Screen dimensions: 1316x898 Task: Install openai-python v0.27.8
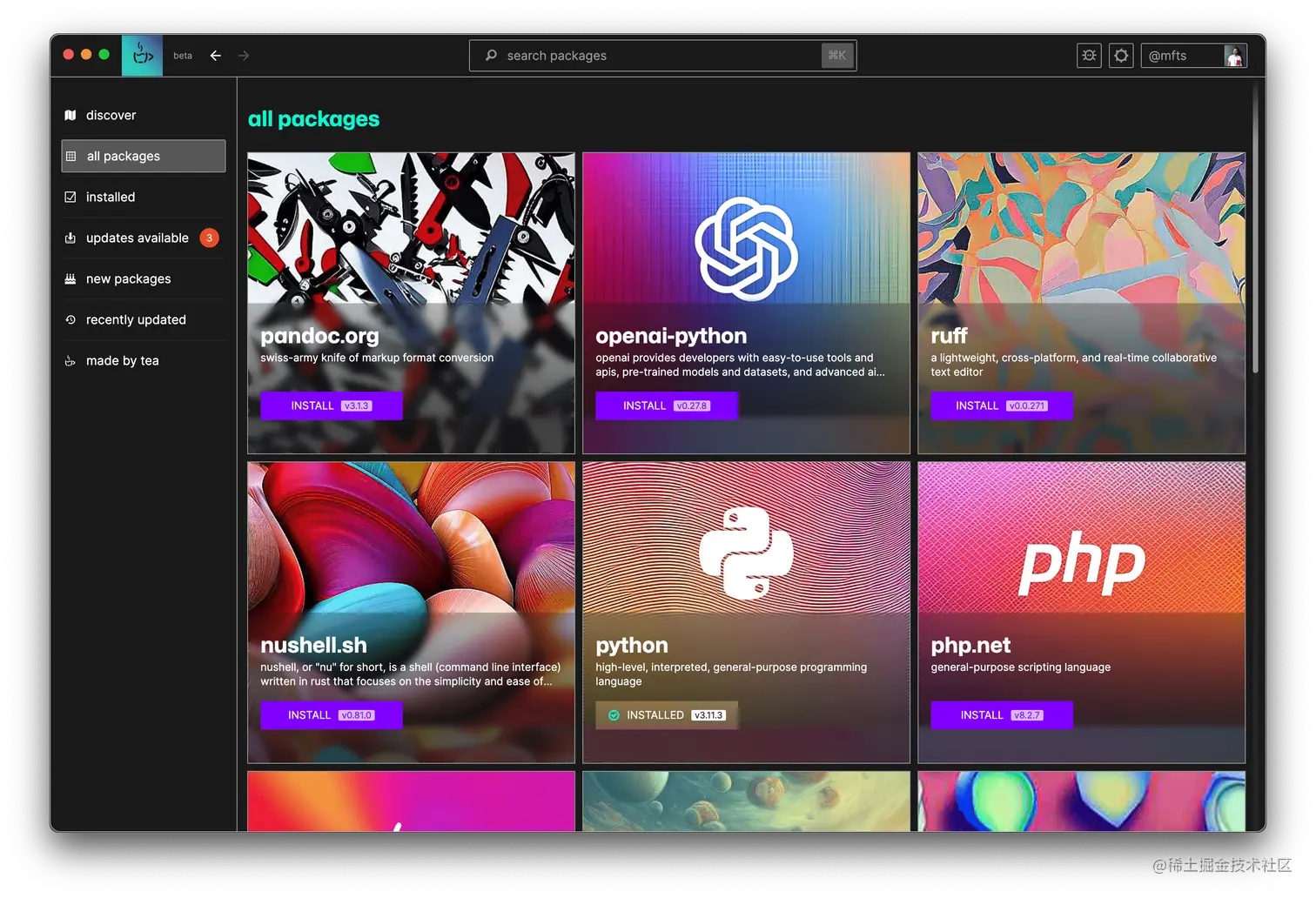tap(667, 405)
